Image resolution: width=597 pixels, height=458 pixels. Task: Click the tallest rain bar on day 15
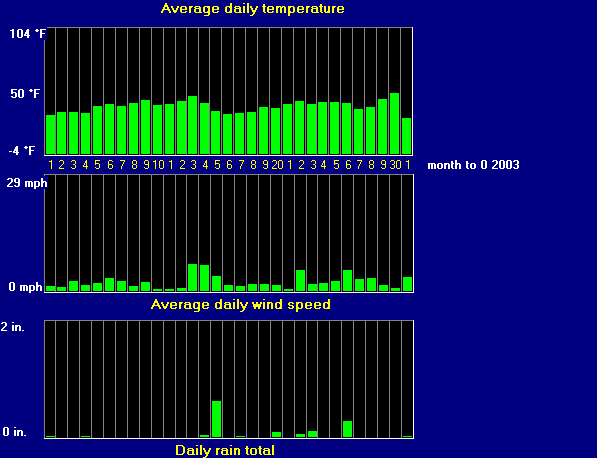coord(216,419)
